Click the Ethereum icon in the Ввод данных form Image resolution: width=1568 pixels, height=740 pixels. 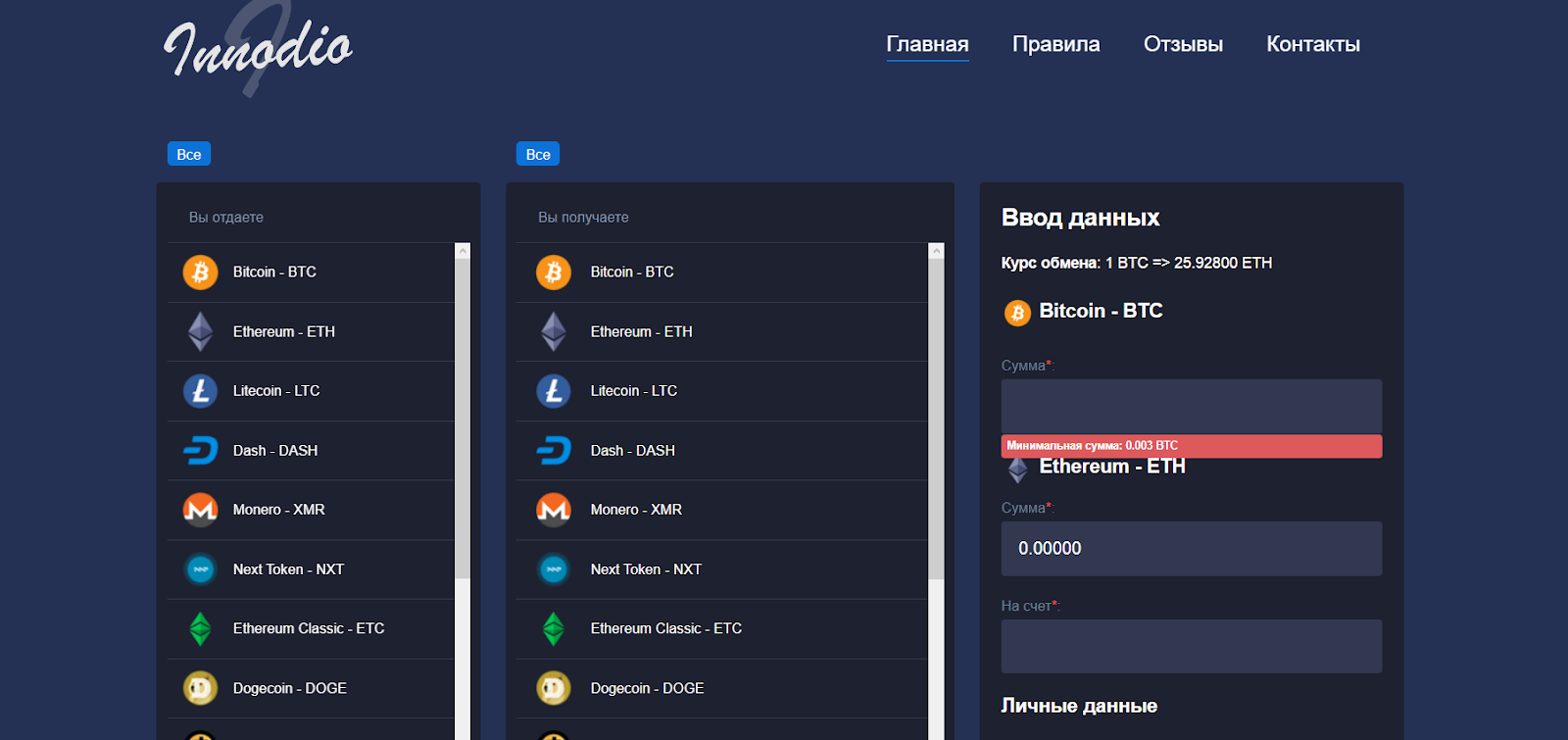[1017, 470]
